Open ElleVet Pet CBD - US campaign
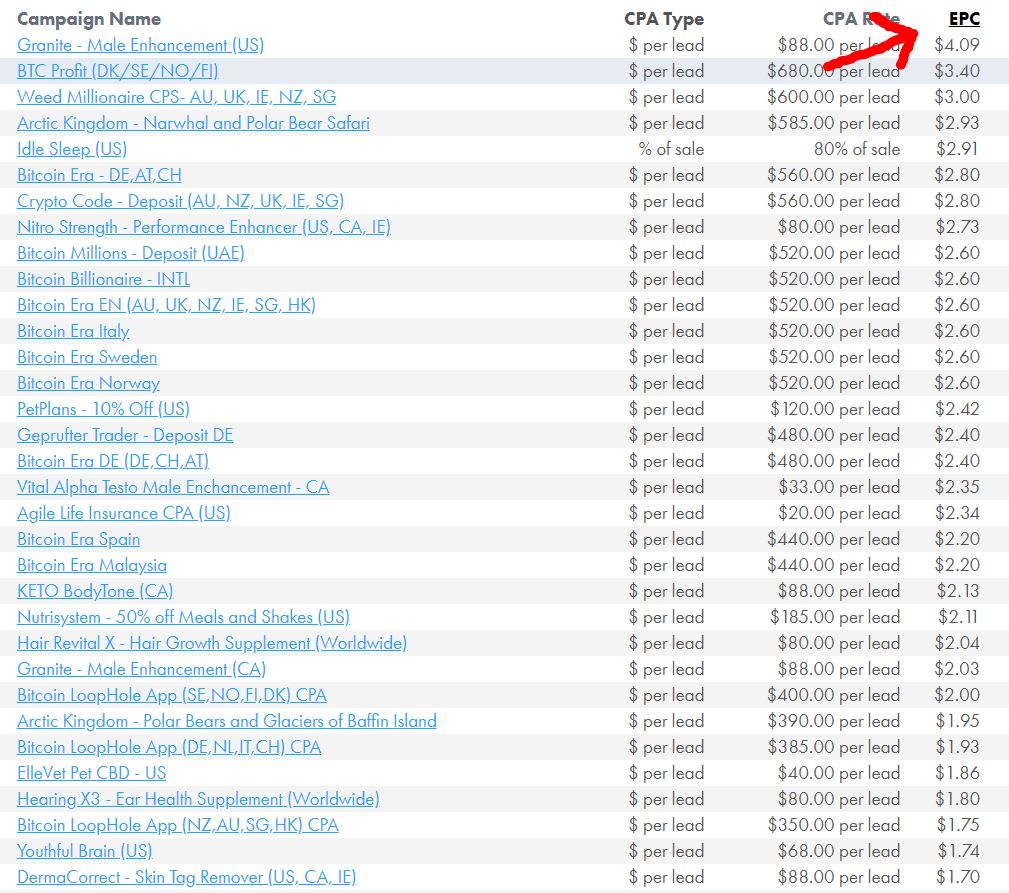The width and height of the screenshot is (1009, 893). pos(91,773)
